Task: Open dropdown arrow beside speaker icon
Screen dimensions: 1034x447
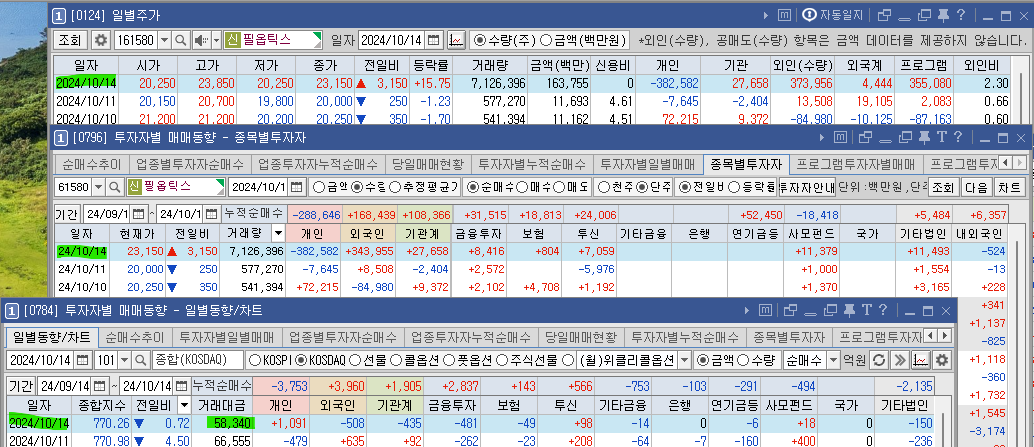Action: [x=216, y=40]
